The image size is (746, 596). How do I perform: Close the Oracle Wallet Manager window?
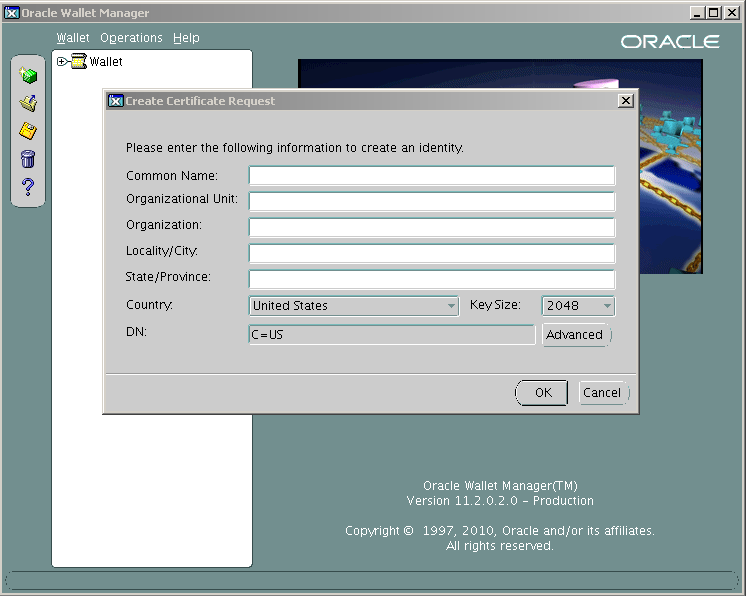coord(731,13)
